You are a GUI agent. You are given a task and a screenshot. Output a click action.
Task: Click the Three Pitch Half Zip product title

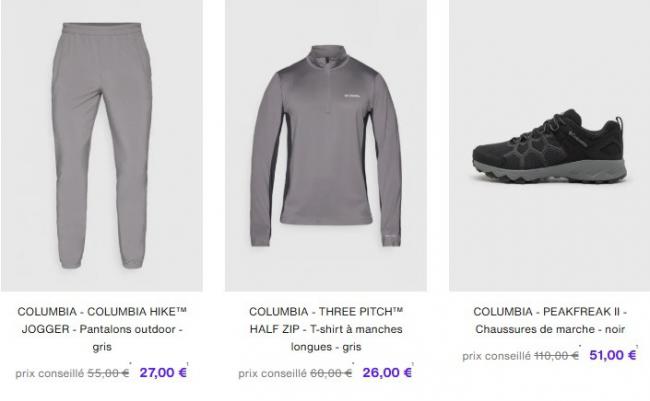(325, 328)
